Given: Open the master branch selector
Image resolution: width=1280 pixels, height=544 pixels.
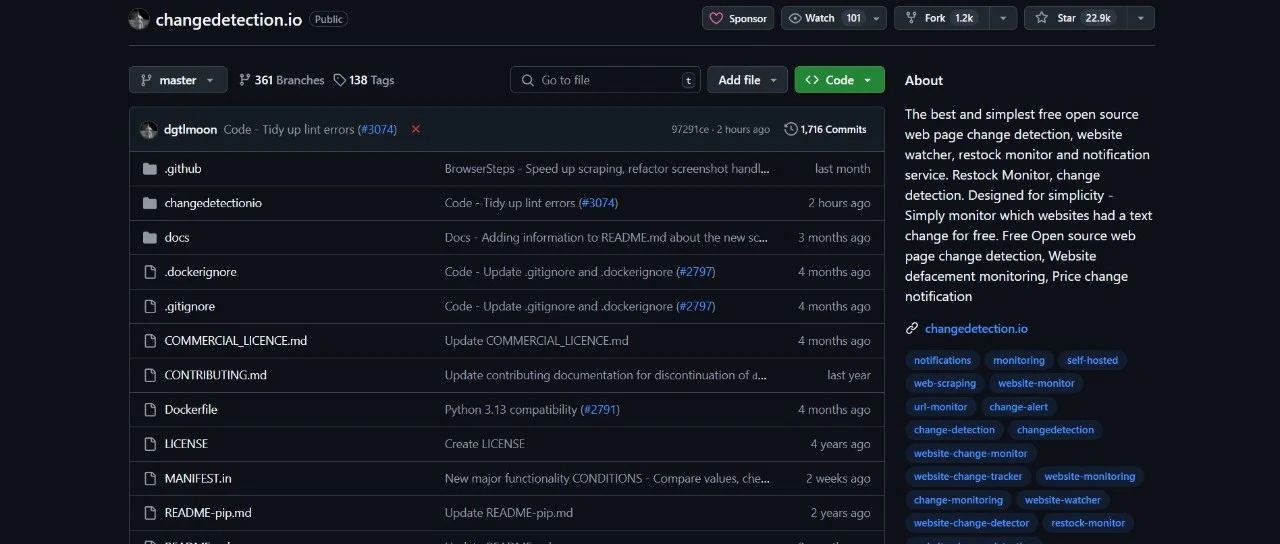Looking at the screenshot, I should point(178,80).
